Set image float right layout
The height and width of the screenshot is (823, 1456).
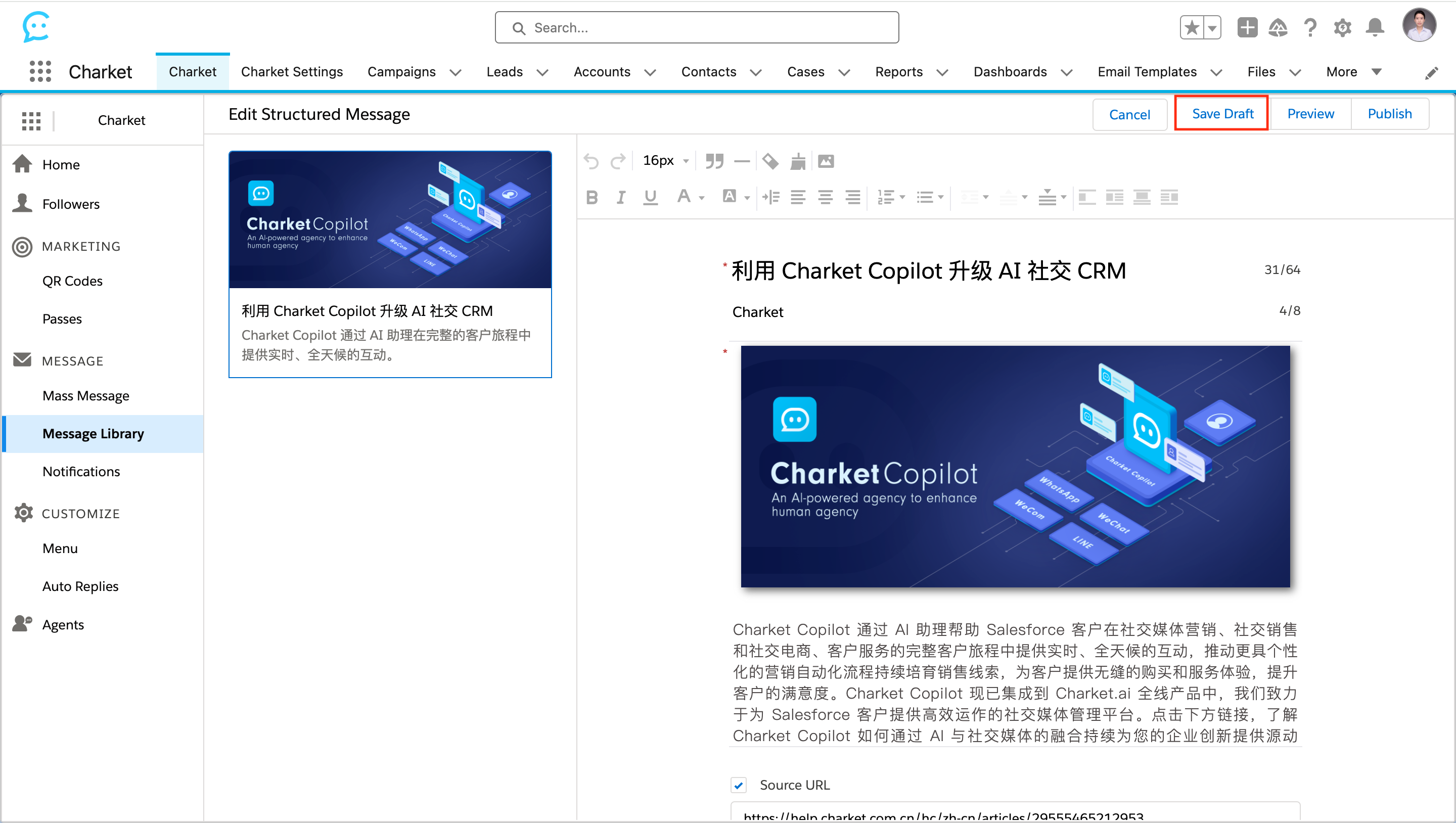tap(1169, 197)
